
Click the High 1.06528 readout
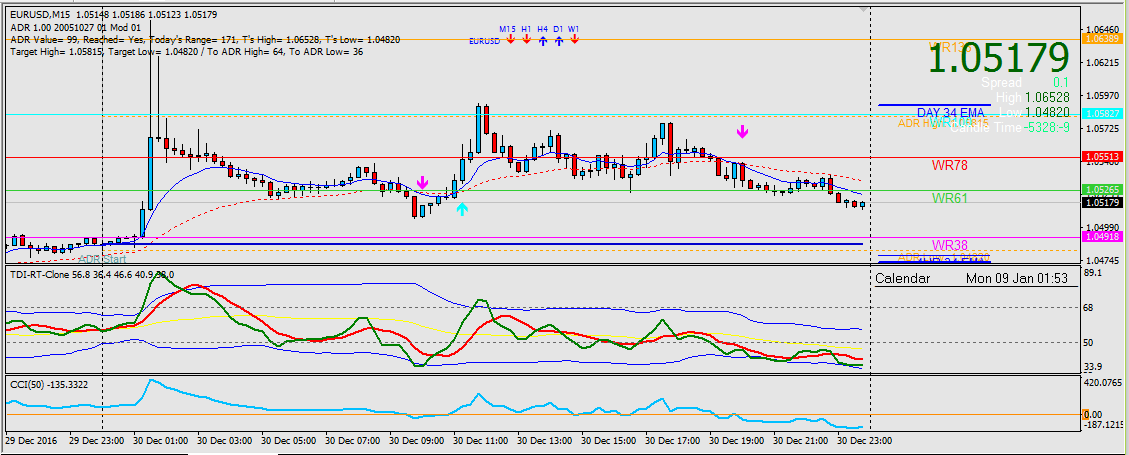[x=1033, y=96]
